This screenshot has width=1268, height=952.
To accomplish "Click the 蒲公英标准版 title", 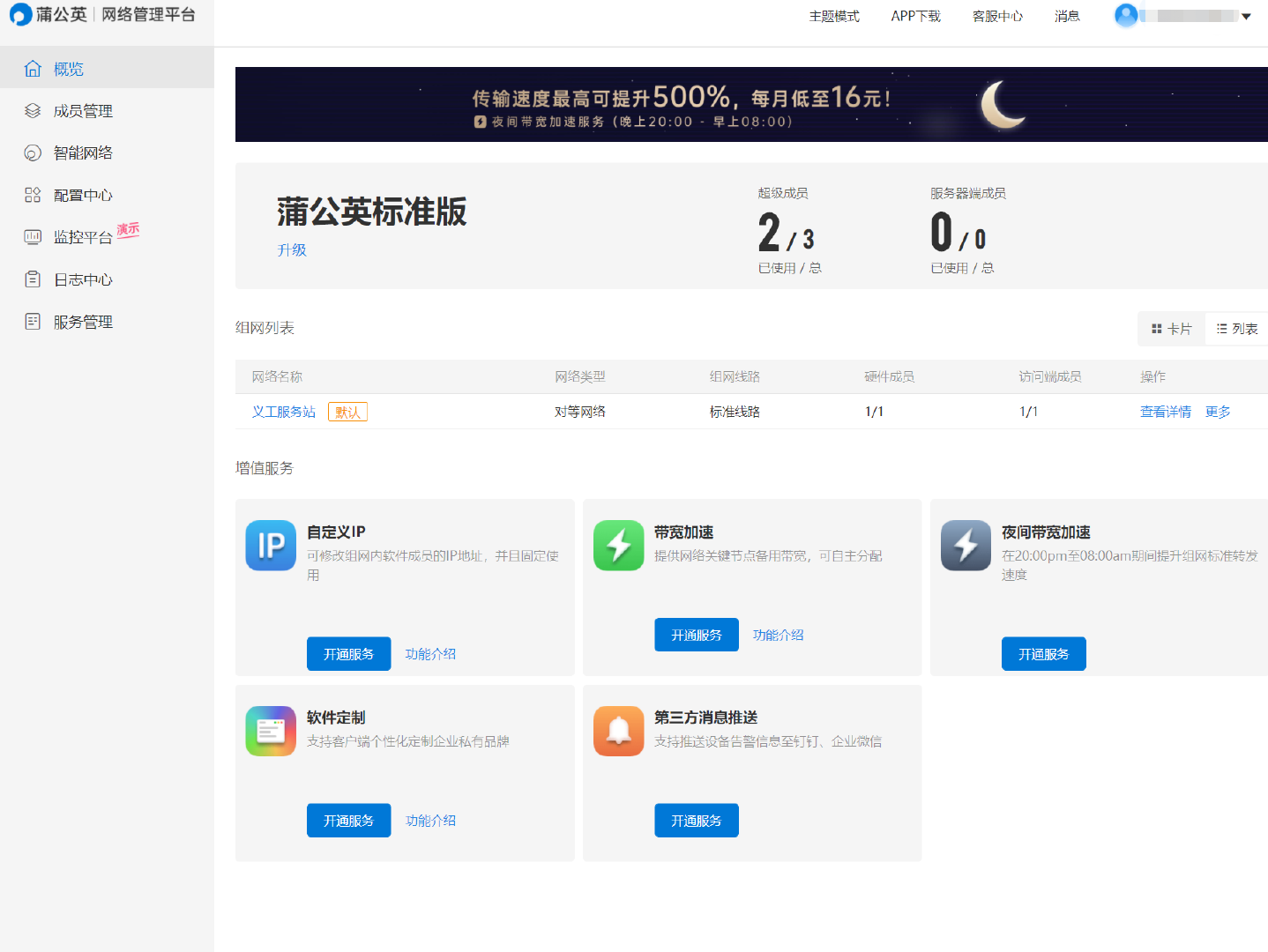I will (371, 212).
